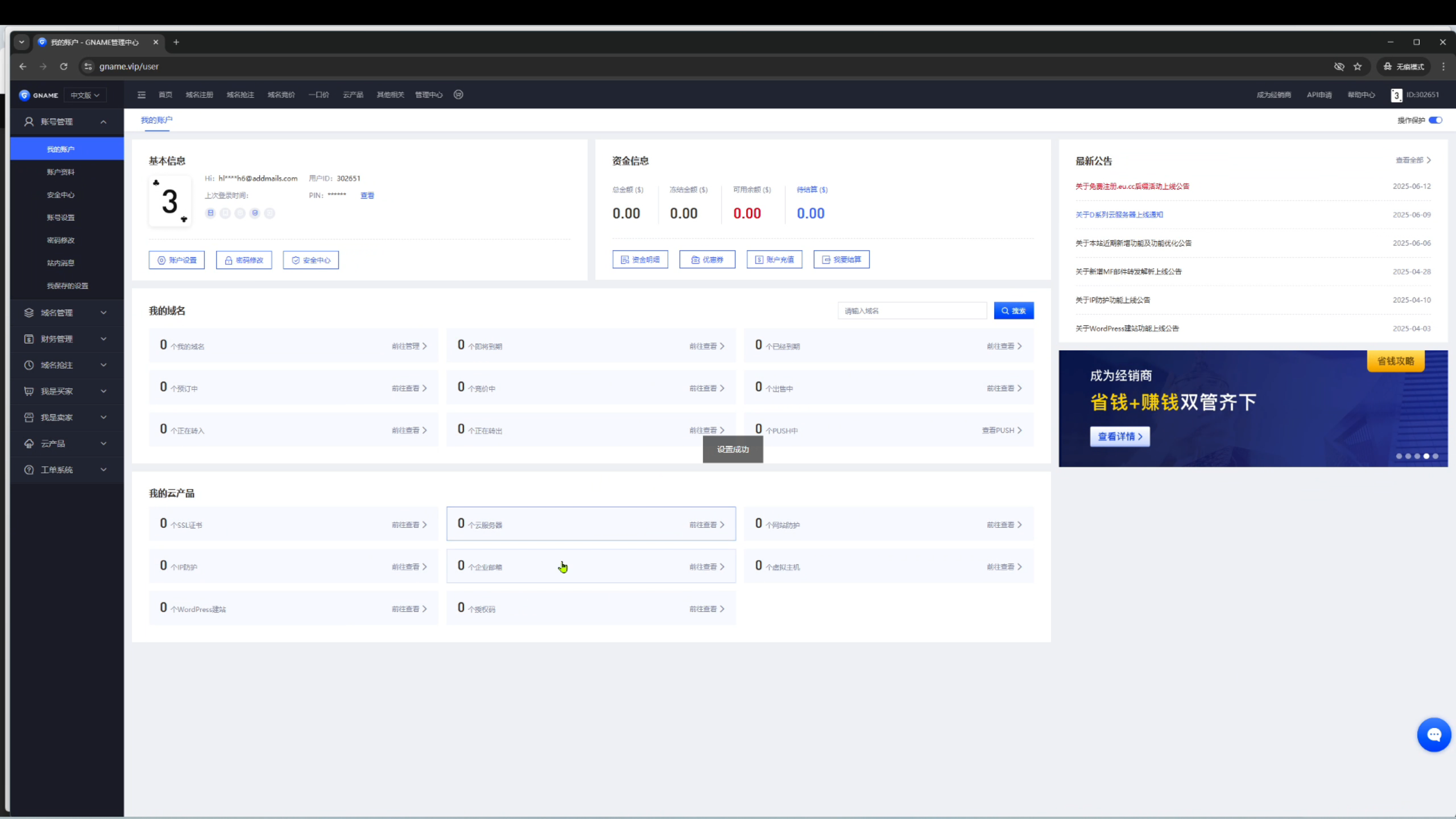Expand the 我是买家 sidebar section chevron
The height and width of the screenshot is (819, 1456).
tap(104, 391)
